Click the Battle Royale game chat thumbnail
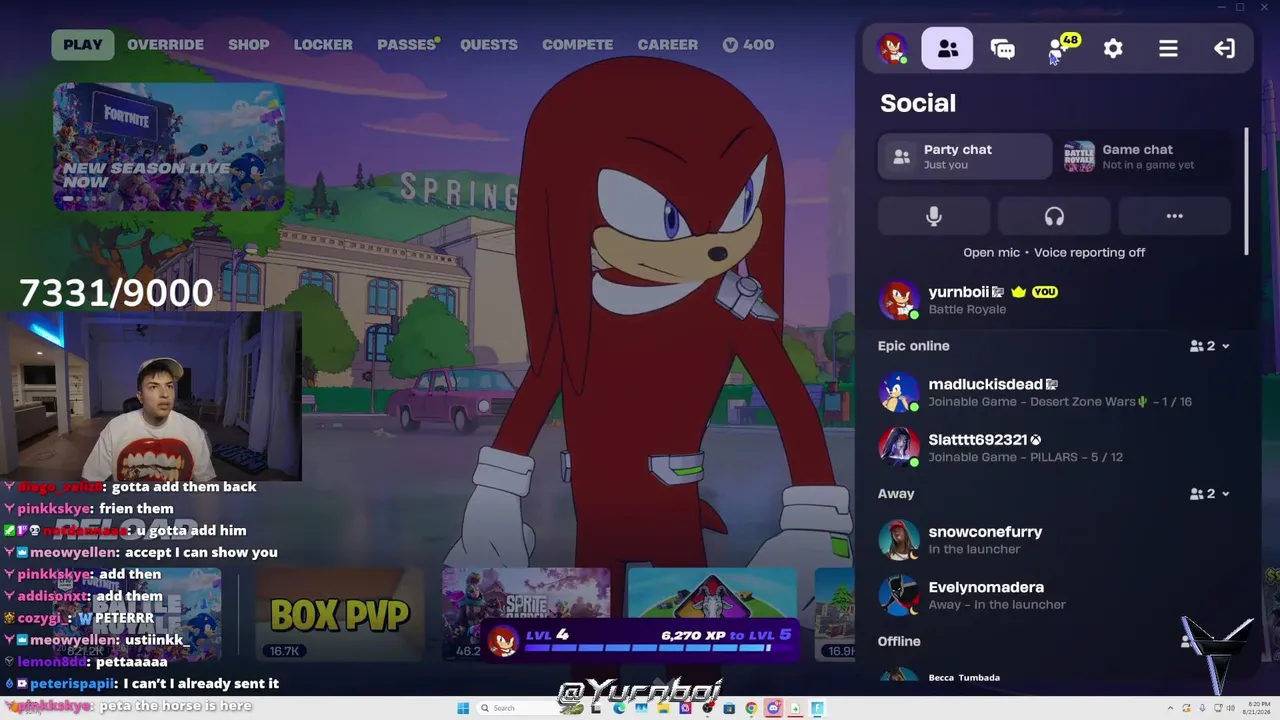Screen dimensions: 1280x720 tap(1079, 157)
